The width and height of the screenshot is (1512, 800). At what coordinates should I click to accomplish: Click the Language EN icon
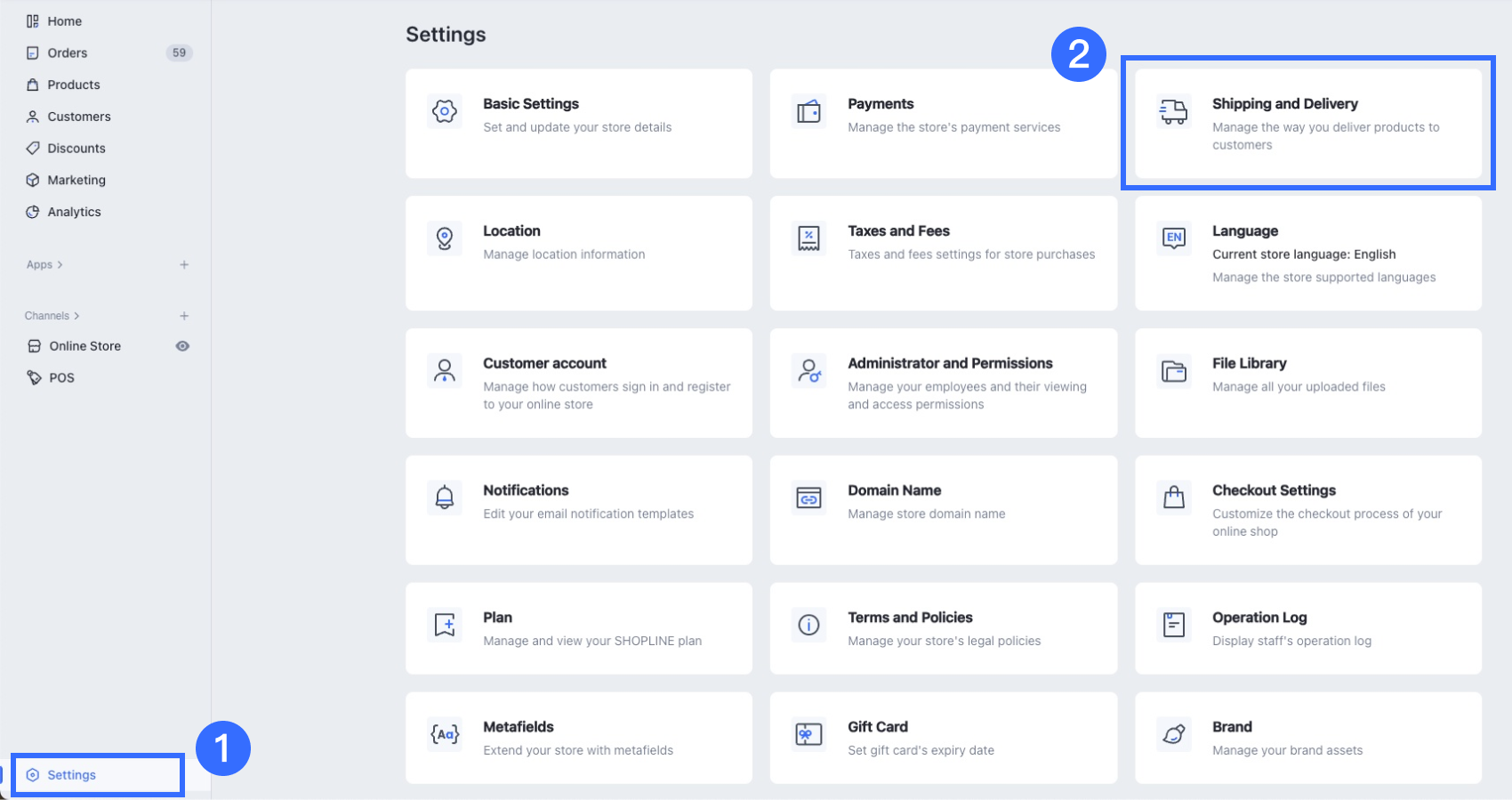1173,238
